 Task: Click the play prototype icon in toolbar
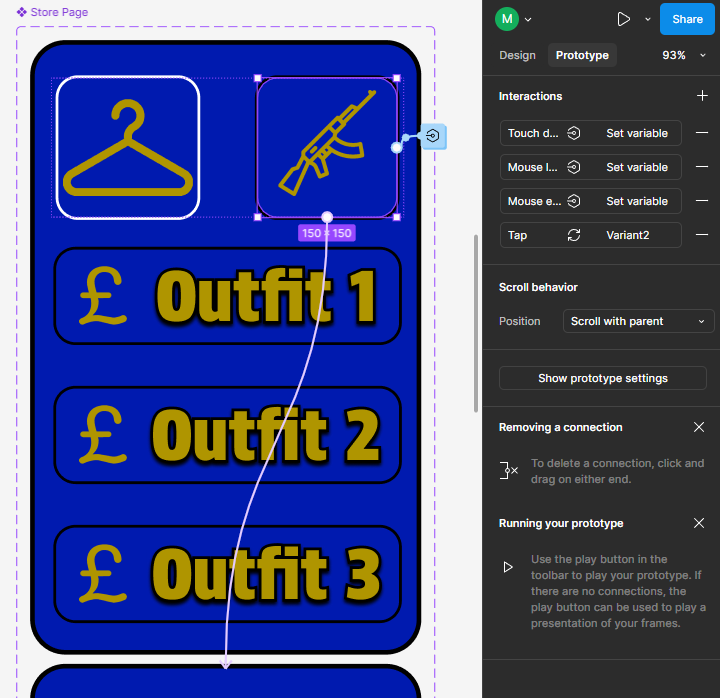pyautogui.click(x=624, y=19)
